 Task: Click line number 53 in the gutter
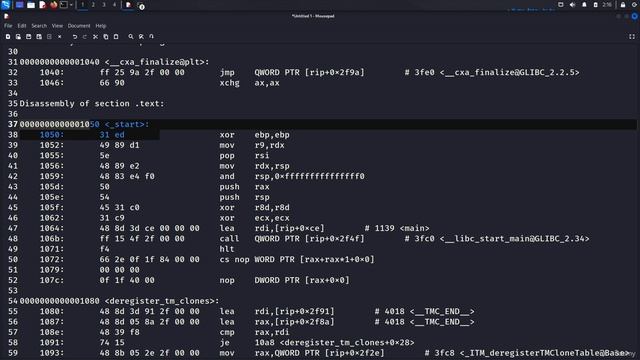(x=13, y=291)
